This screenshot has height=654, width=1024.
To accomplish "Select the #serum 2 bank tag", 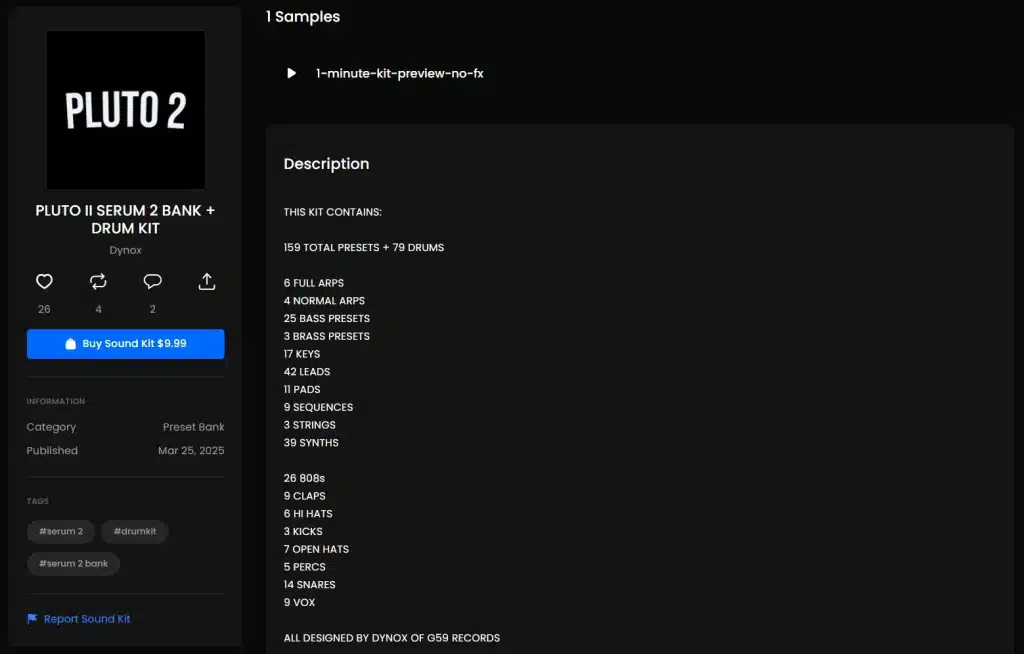I will (x=73, y=564).
